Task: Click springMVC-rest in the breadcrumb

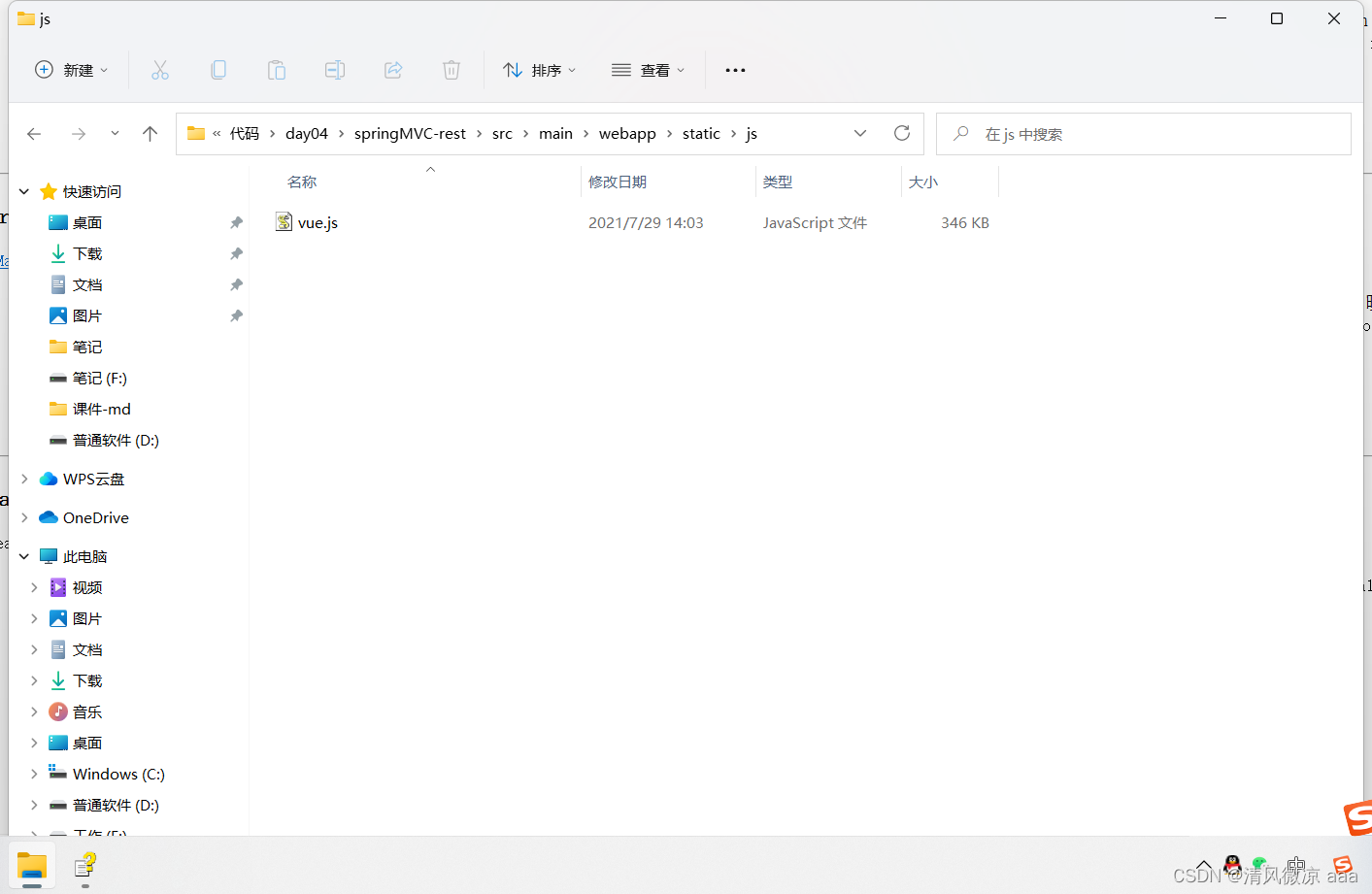Action: click(x=410, y=133)
